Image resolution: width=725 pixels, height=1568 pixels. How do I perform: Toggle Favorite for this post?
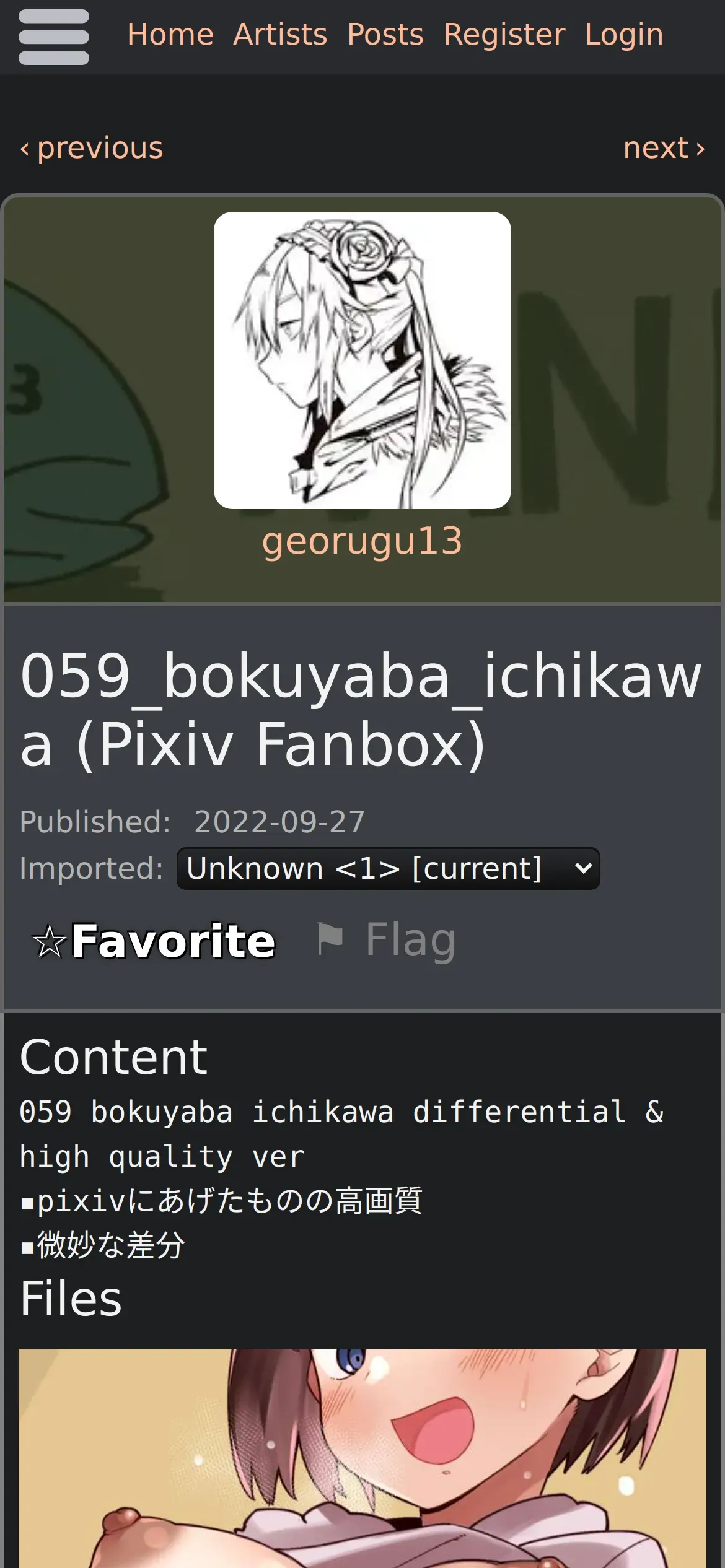coord(154,941)
